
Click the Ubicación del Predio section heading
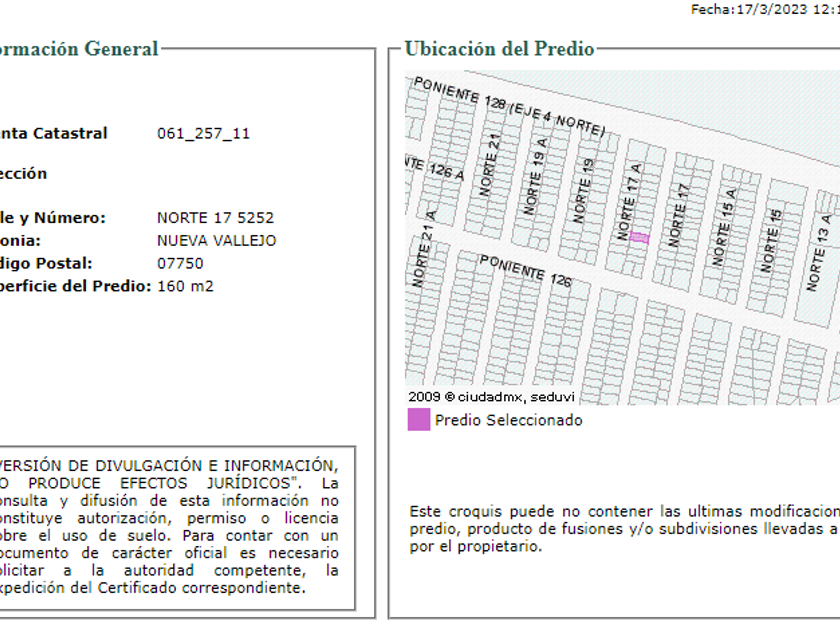499,49
